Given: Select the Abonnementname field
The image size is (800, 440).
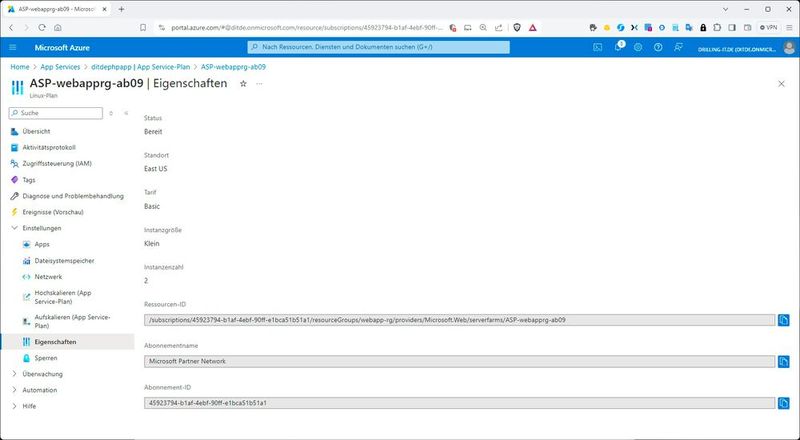Looking at the screenshot, I should point(460,361).
